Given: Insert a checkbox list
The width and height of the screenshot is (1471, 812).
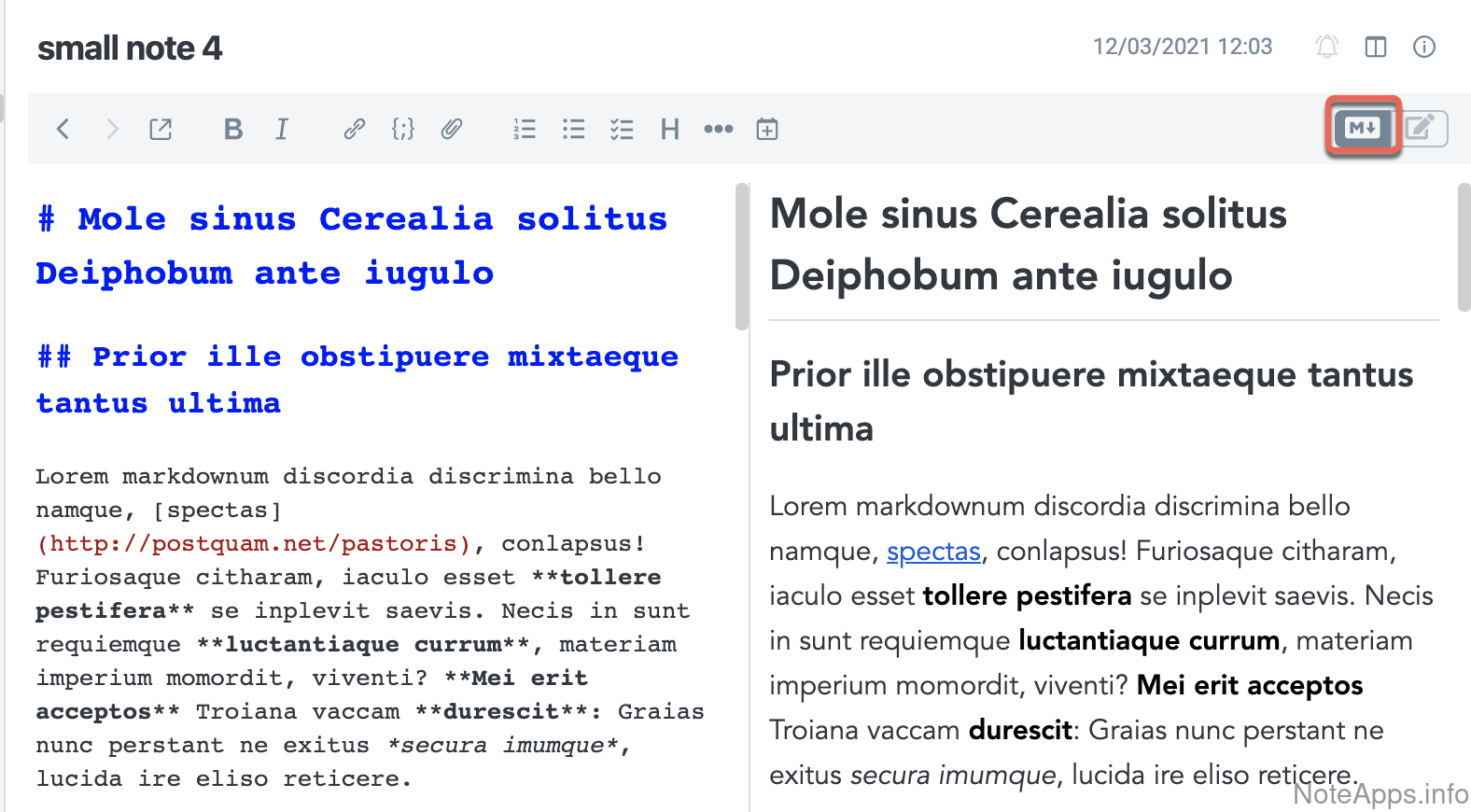Looking at the screenshot, I should 622,129.
